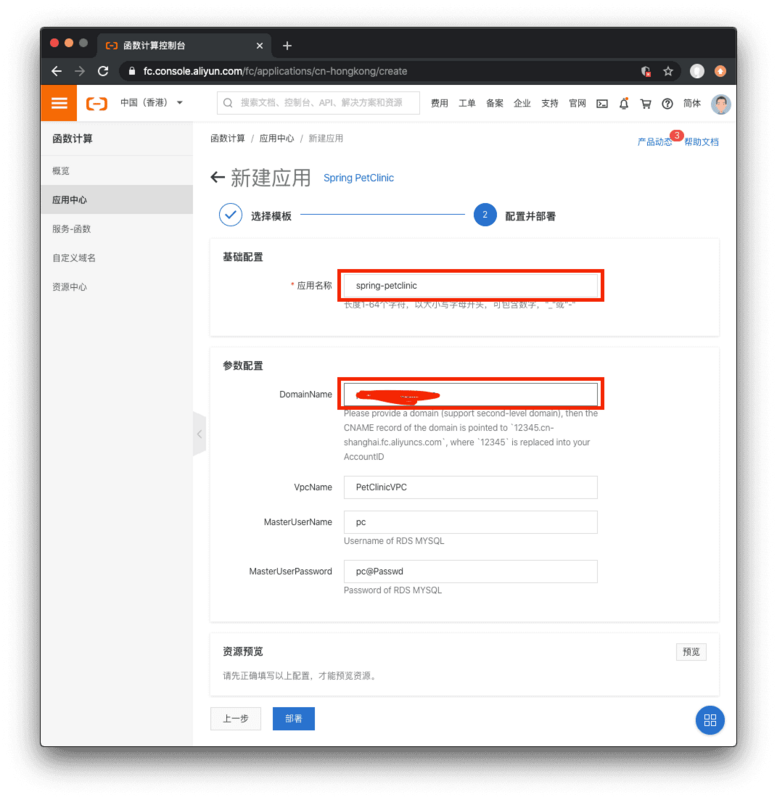This screenshot has width=777, height=800.
Task: Click the top search box
Action: coord(318,103)
